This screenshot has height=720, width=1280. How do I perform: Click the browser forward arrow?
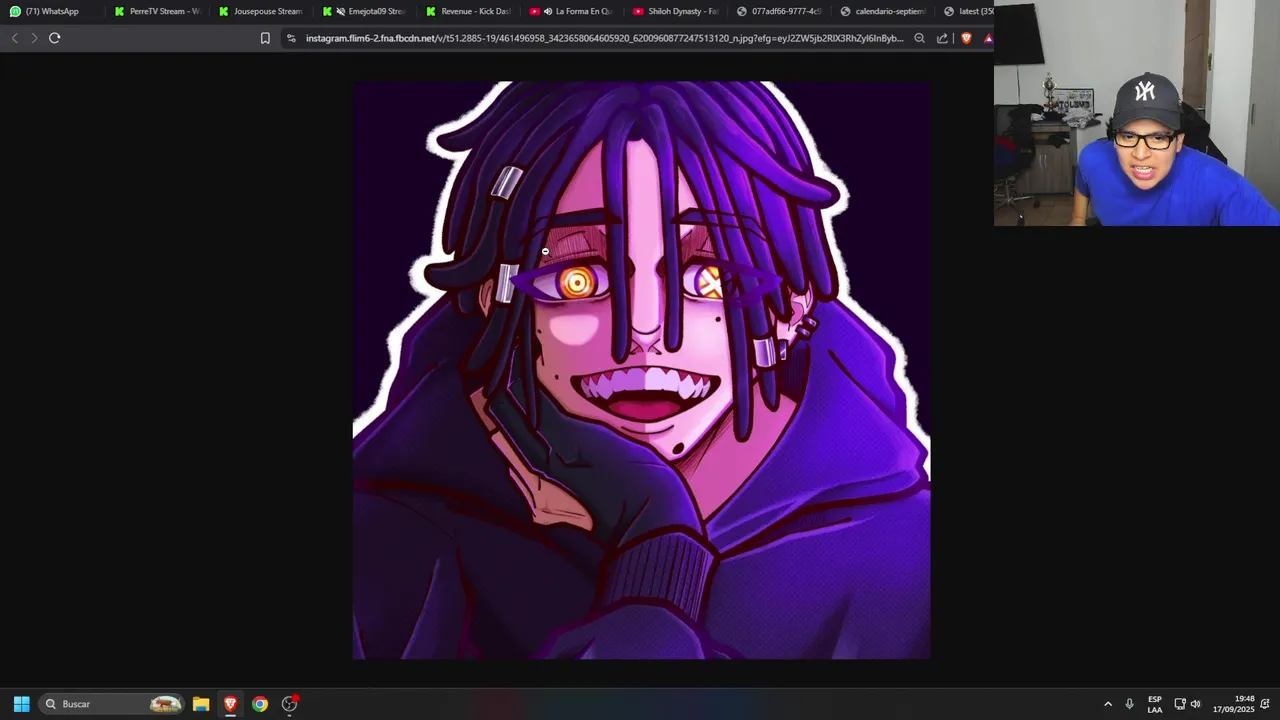(x=34, y=38)
